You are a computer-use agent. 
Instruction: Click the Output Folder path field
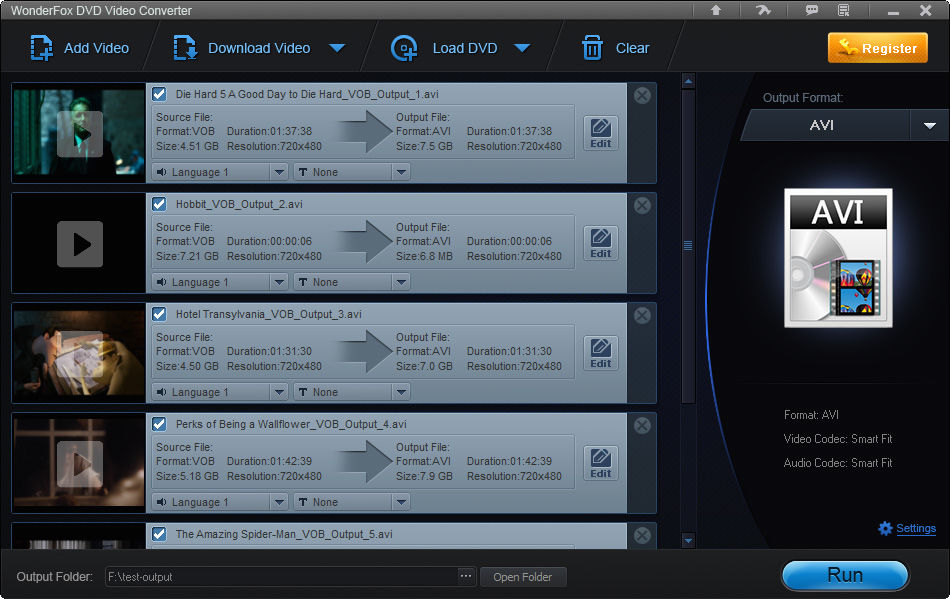pos(282,577)
